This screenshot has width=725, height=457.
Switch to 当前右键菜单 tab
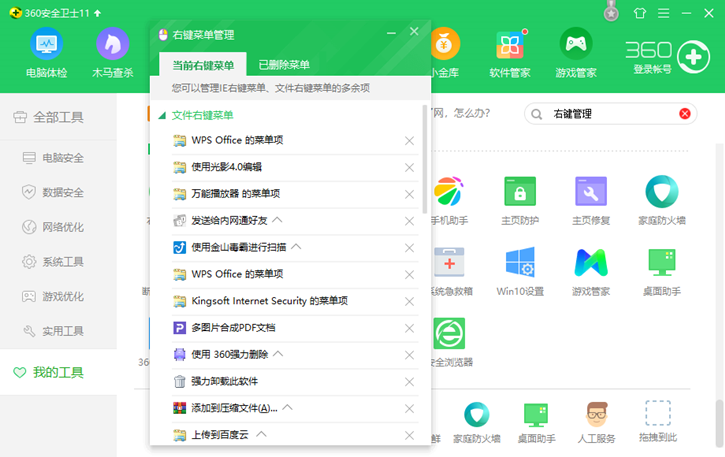pos(203,65)
